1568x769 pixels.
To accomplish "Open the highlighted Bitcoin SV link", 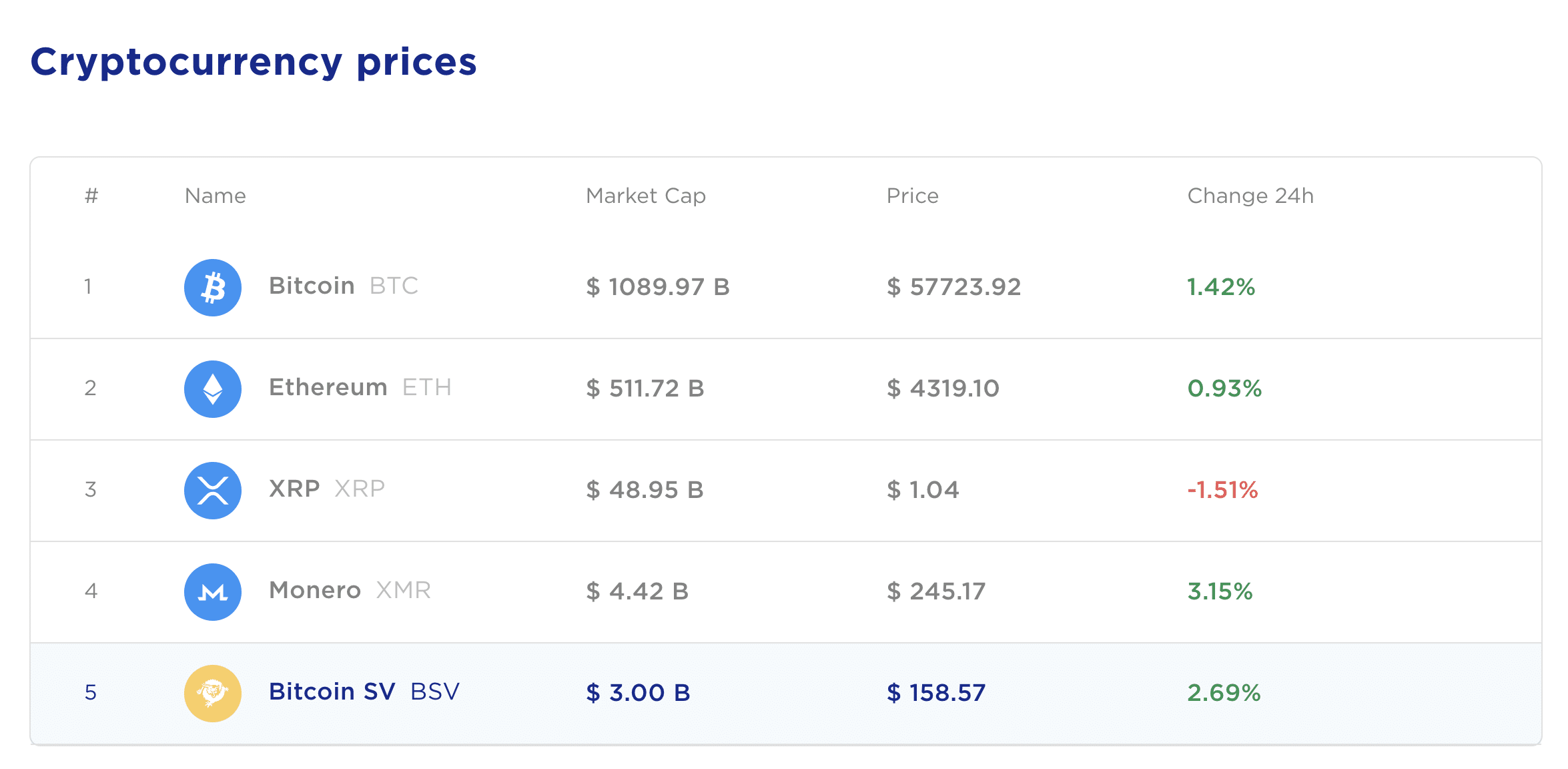I will click(x=364, y=692).
